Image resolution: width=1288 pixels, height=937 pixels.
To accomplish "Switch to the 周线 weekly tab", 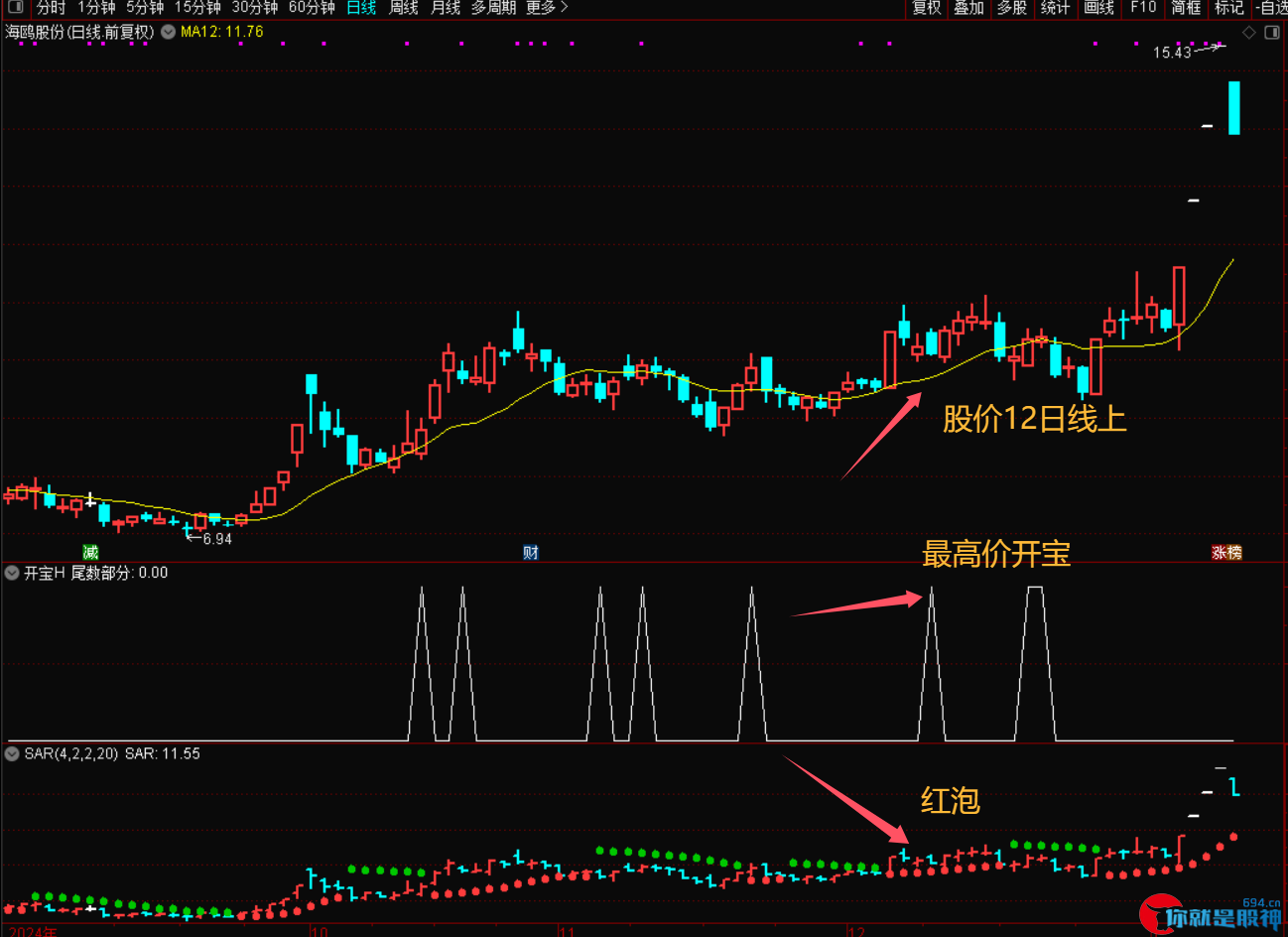I will [x=403, y=8].
